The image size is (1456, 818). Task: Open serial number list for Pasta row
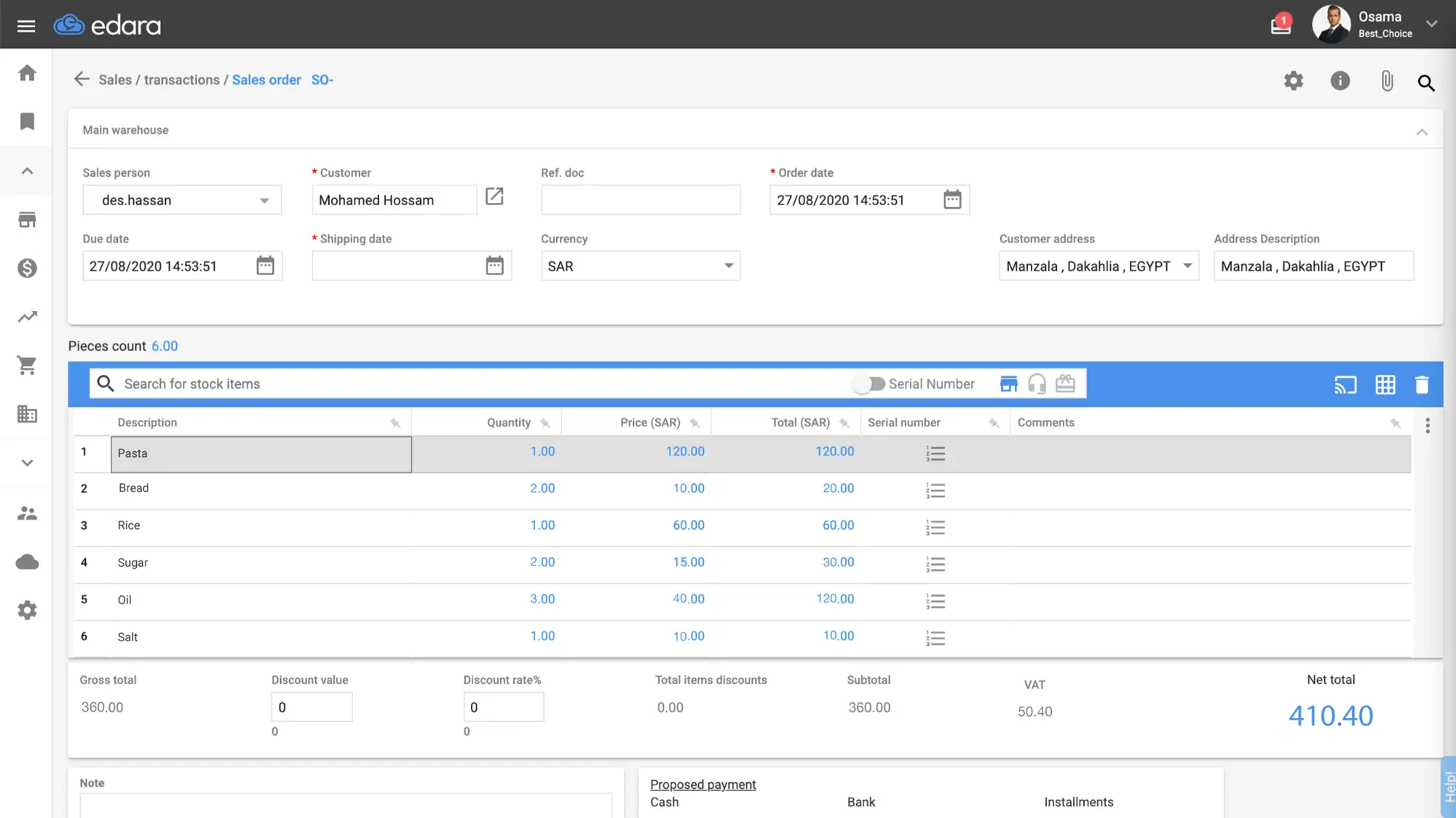click(x=935, y=454)
